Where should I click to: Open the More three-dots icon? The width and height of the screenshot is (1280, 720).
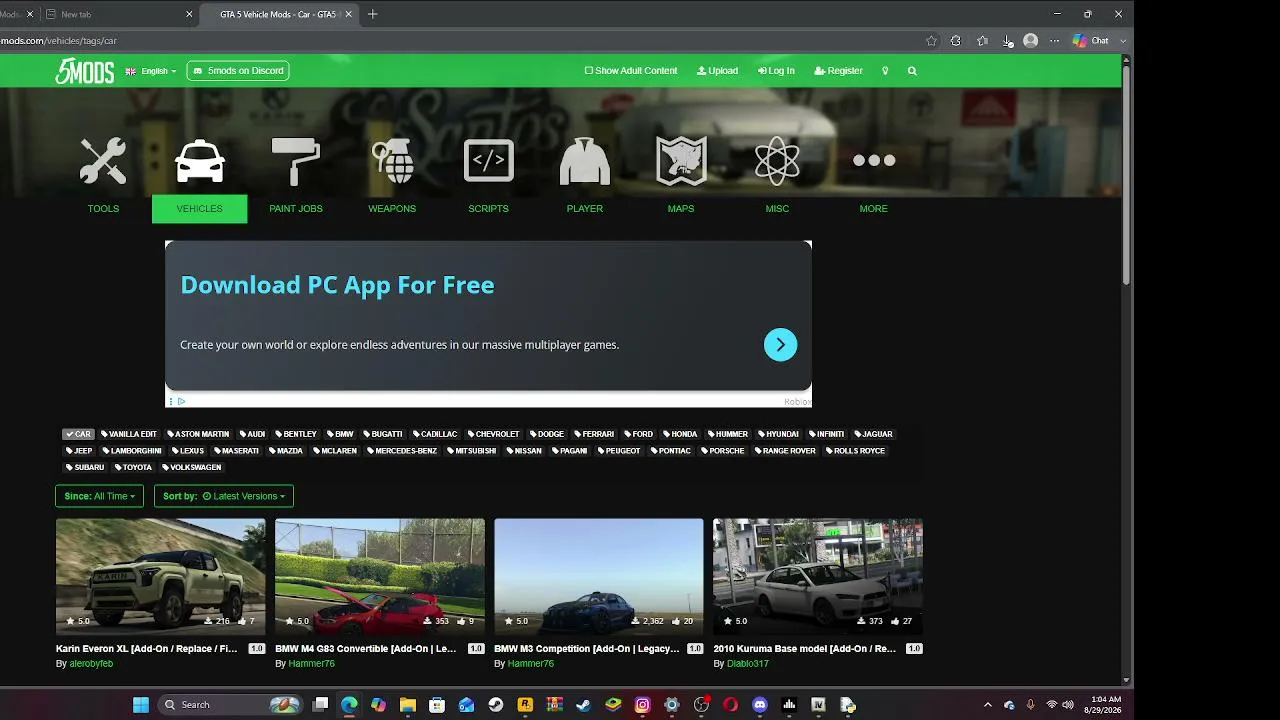pyautogui.click(x=874, y=160)
